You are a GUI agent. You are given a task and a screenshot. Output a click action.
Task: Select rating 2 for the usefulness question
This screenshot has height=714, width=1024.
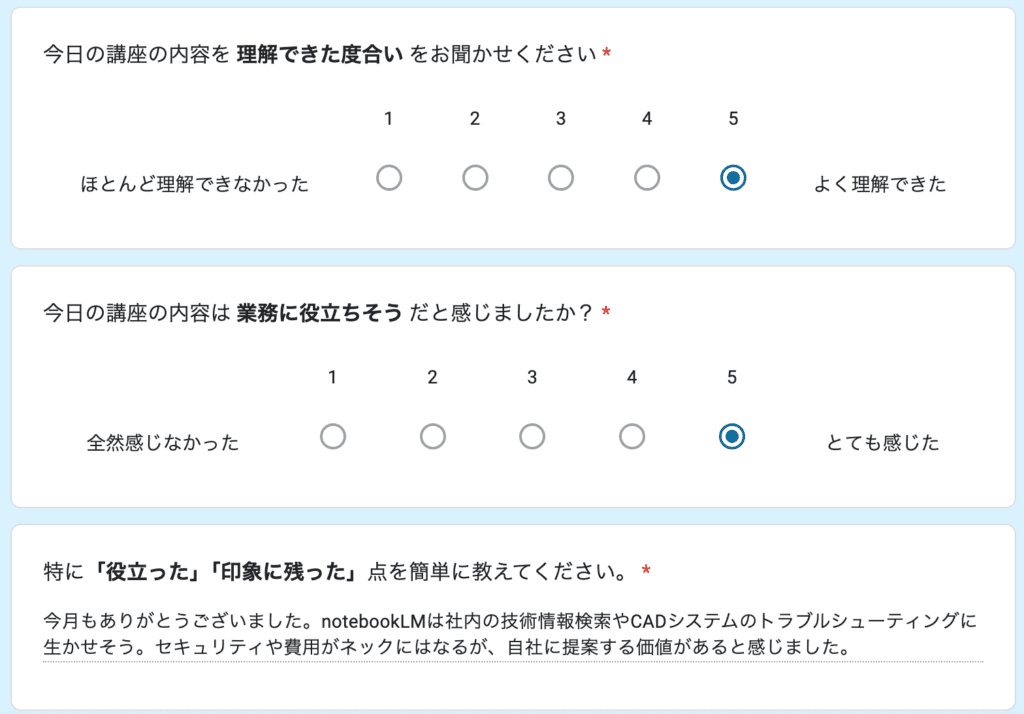point(432,436)
